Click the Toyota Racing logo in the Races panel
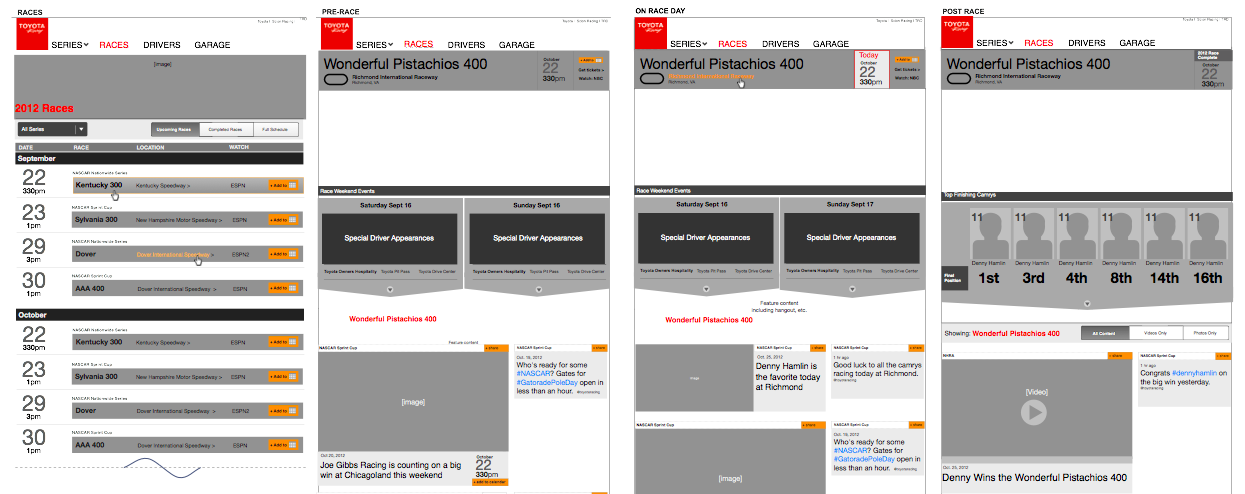 coord(32,36)
